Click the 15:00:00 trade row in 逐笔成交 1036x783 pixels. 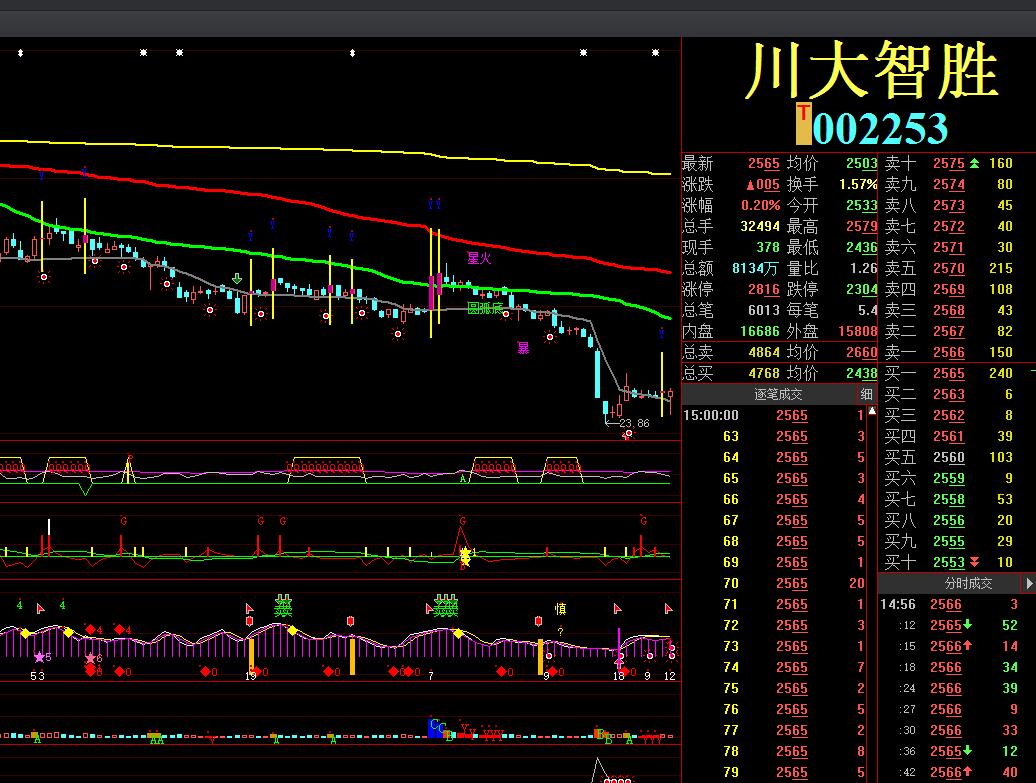click(774, 415)
